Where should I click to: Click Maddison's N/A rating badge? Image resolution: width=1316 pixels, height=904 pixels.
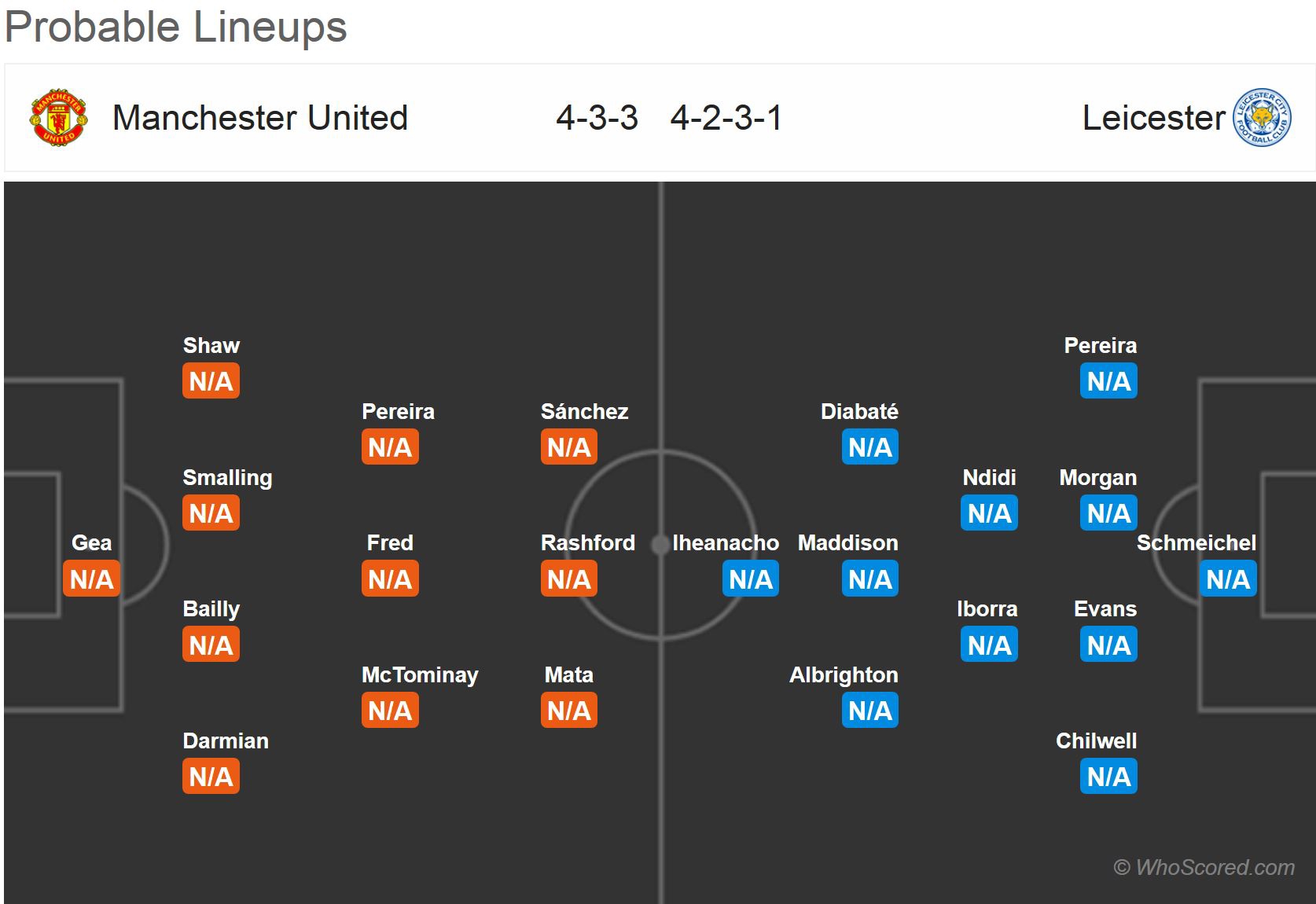pyautogui.click(x=870, y=579)
